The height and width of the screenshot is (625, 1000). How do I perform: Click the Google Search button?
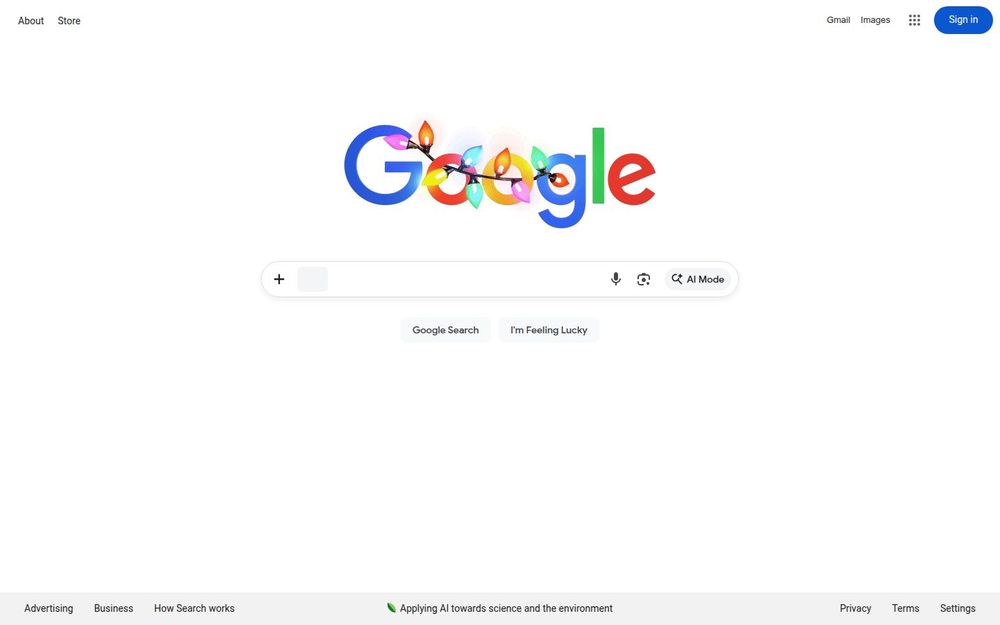pyautogui.click(x=445, y=330)
